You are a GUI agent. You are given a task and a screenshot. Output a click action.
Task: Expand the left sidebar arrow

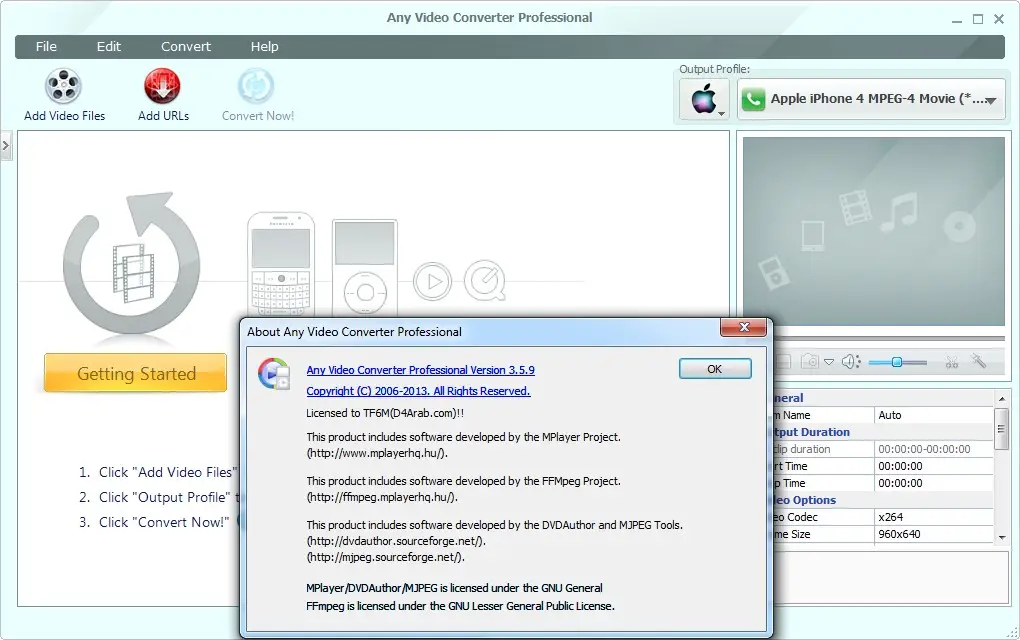[x=6, y=146]
